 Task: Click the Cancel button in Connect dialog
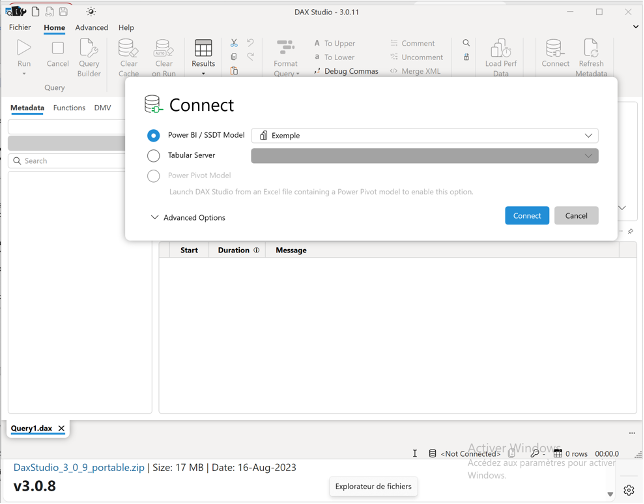(576, 216)
